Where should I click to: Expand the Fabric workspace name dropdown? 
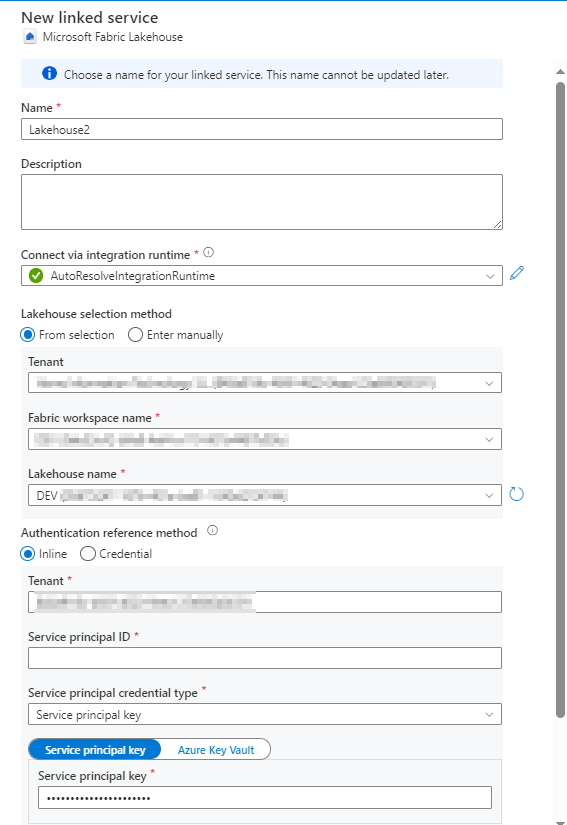265,439
